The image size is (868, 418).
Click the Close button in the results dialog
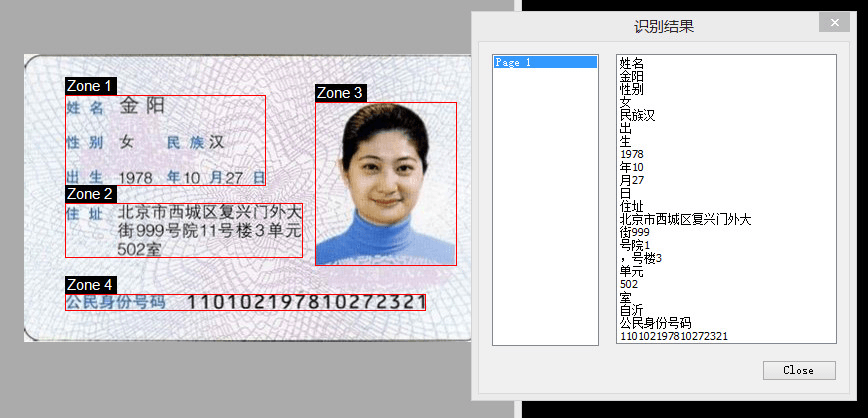[798, 370]
